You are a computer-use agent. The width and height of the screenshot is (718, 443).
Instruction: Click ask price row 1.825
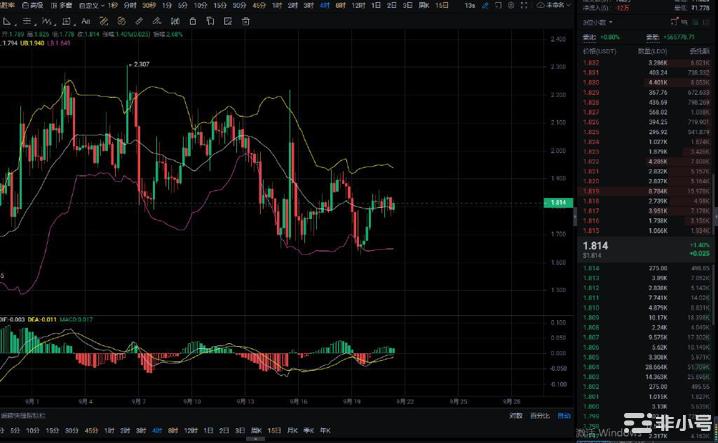(x=646, y=132)
